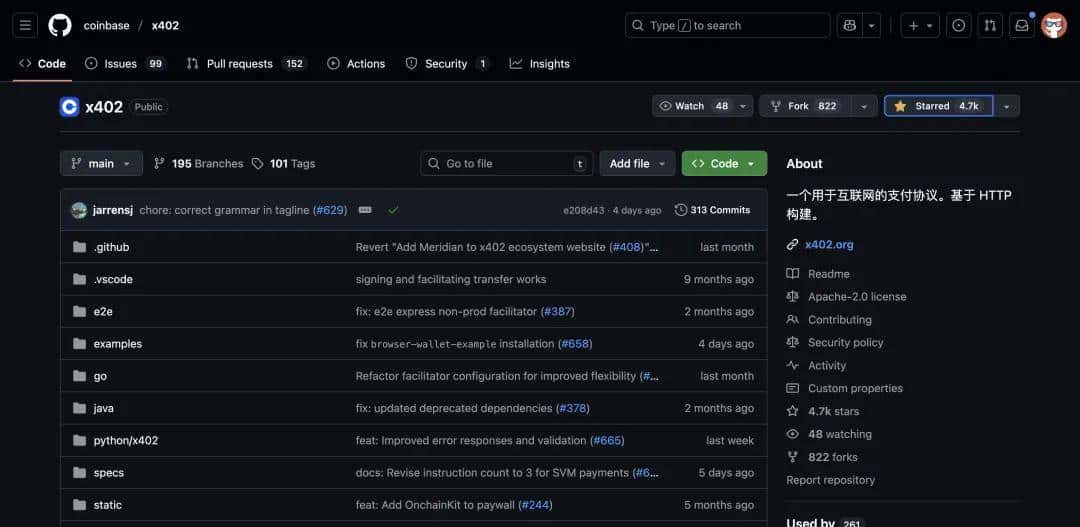Click the static folder icon
Image resolution: width=1080 pixels, height=527 pixels.
click(79, 505)
